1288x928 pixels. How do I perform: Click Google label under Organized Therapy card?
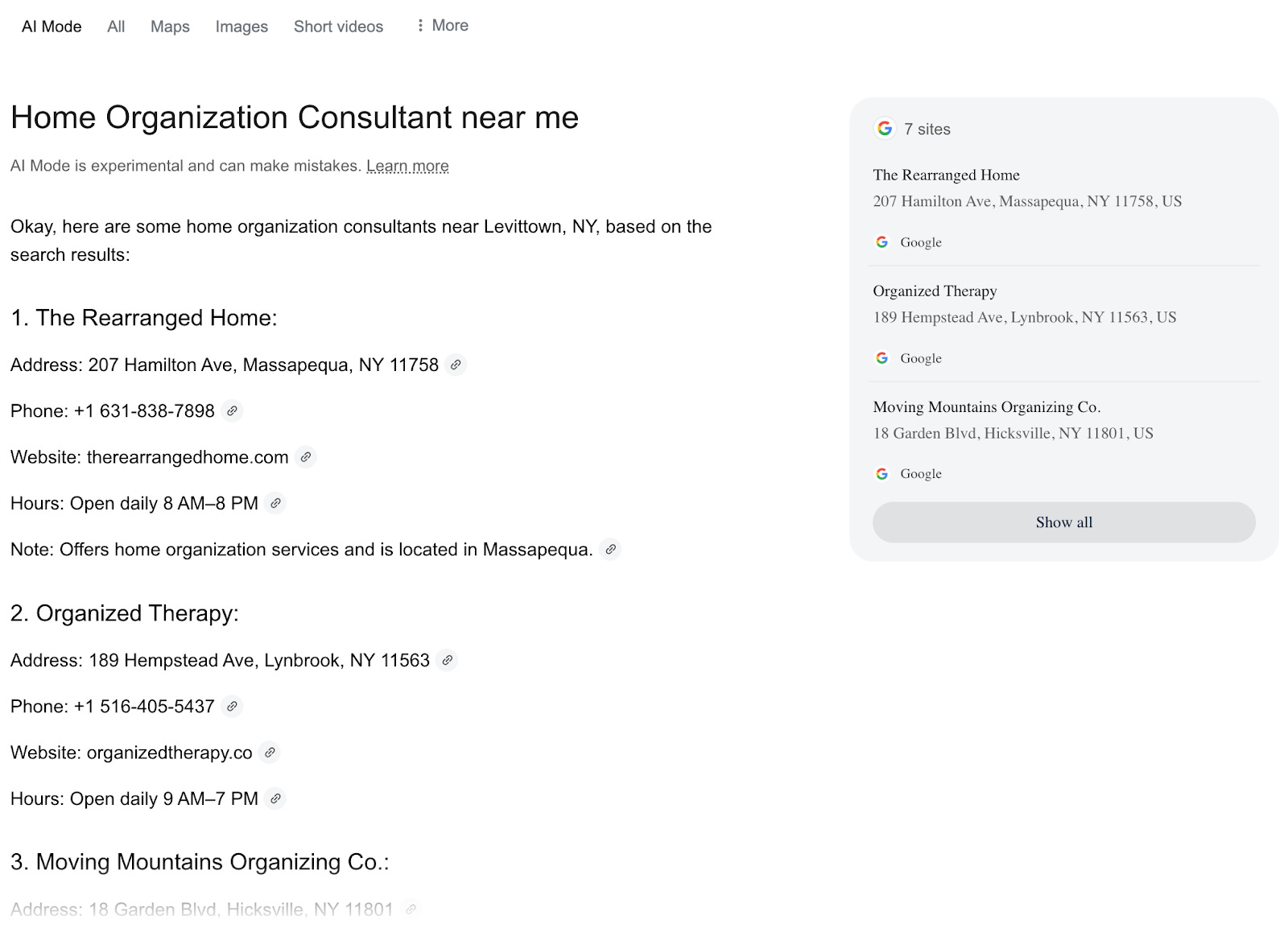click(x=921, y=358)
